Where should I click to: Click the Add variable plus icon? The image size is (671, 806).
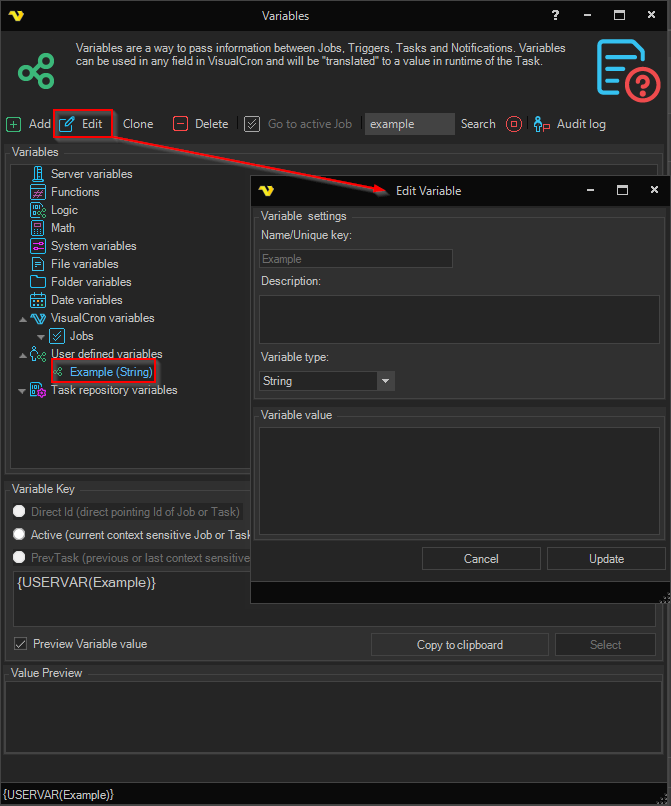click(13, 124)
